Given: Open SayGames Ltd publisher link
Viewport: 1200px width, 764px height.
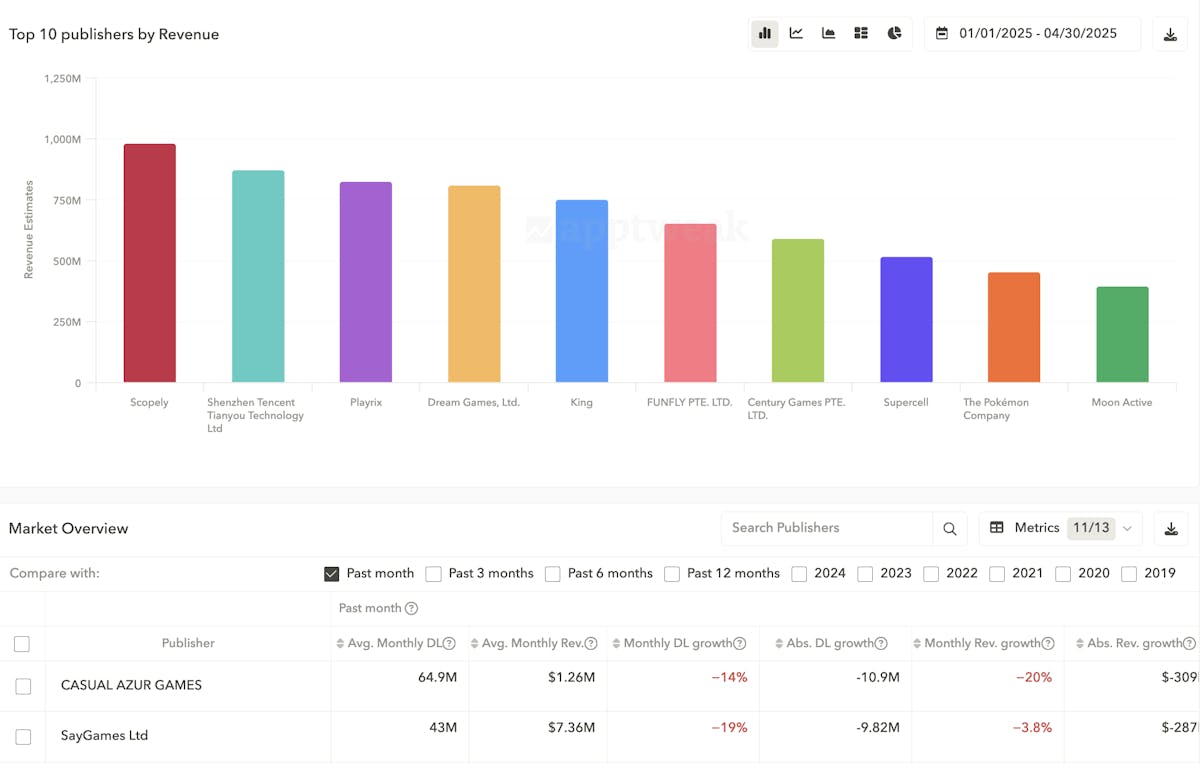Looking at the screenshot, I should (x=104, y=735).
